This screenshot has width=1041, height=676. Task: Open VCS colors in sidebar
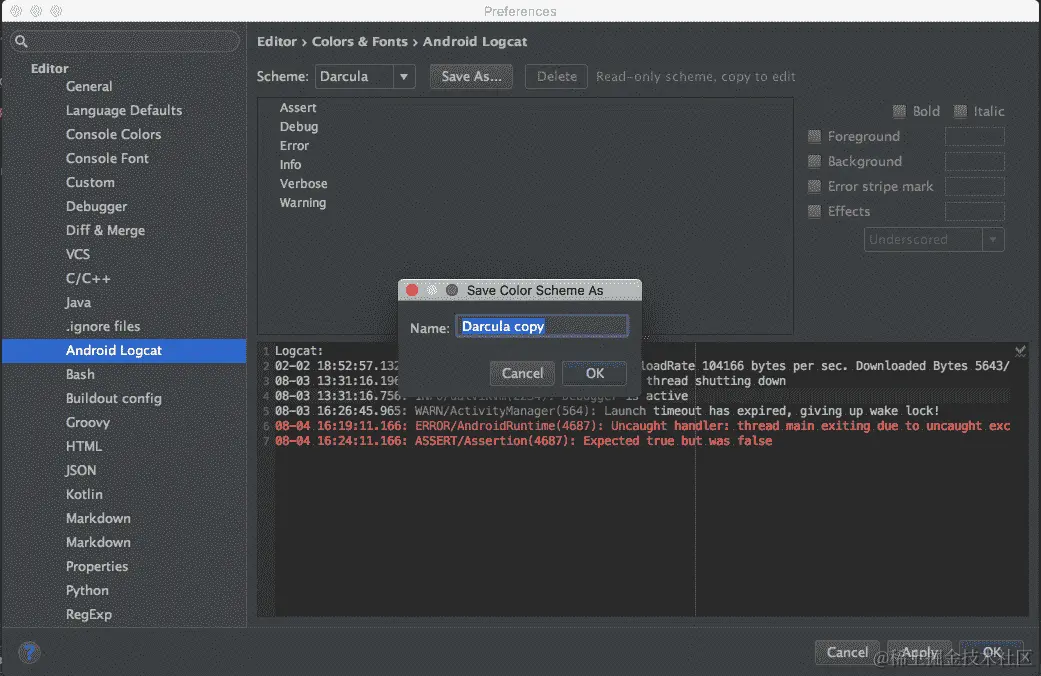[78, 254]
